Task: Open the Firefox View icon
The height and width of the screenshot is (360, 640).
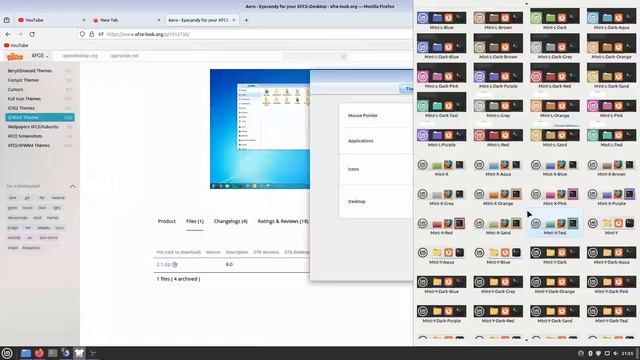Action: (7, 20)
